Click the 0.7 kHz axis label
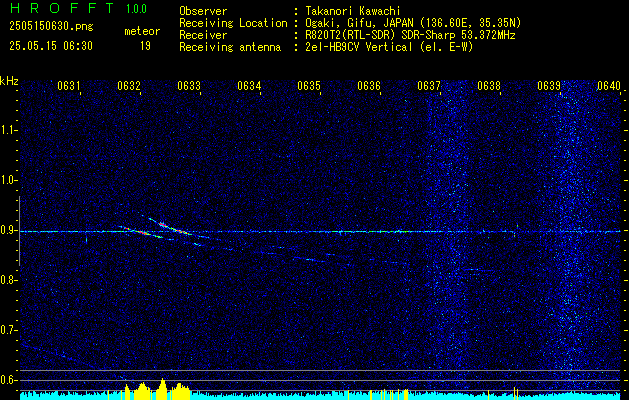The width and height of the screenshot is (629, 400). [8, 330]
